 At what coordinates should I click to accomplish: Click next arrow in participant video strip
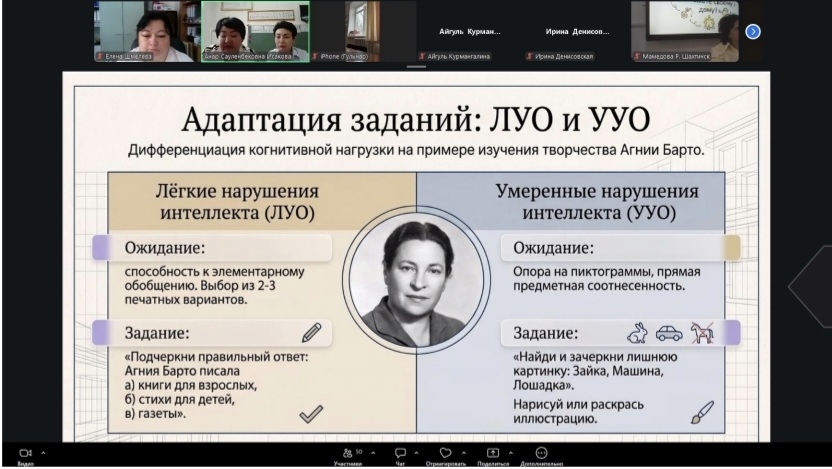[753, 31]
